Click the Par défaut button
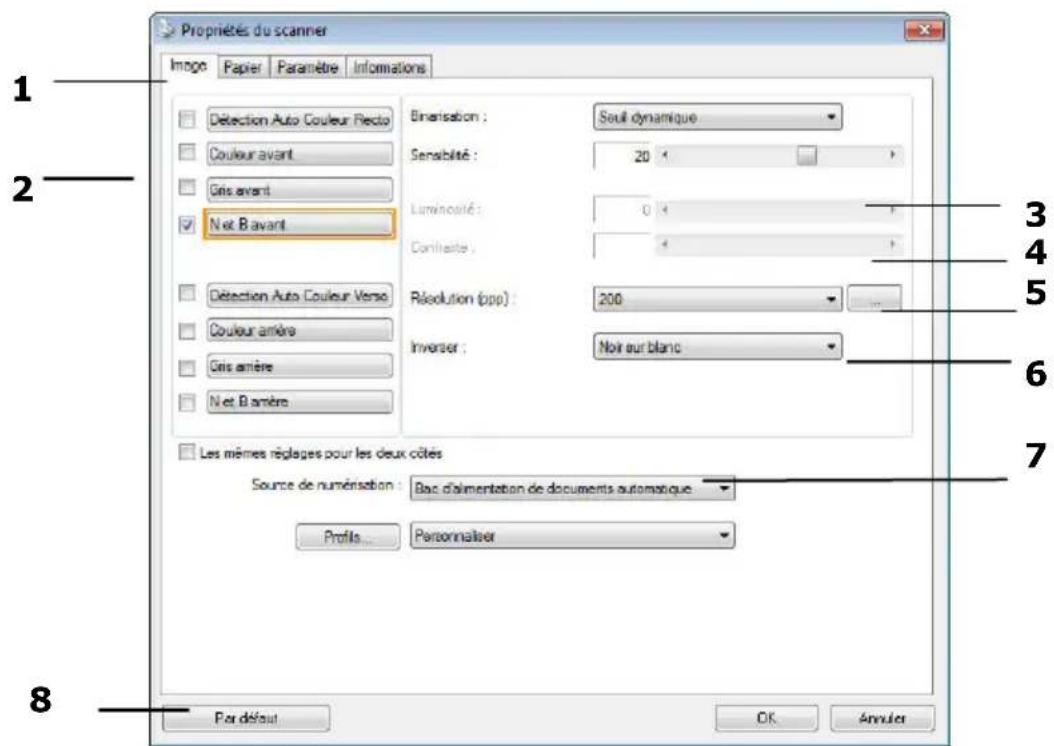Image resolution: width=1054 pixels, height=746 pixels. pyautogui.click(x=246, y=718)
